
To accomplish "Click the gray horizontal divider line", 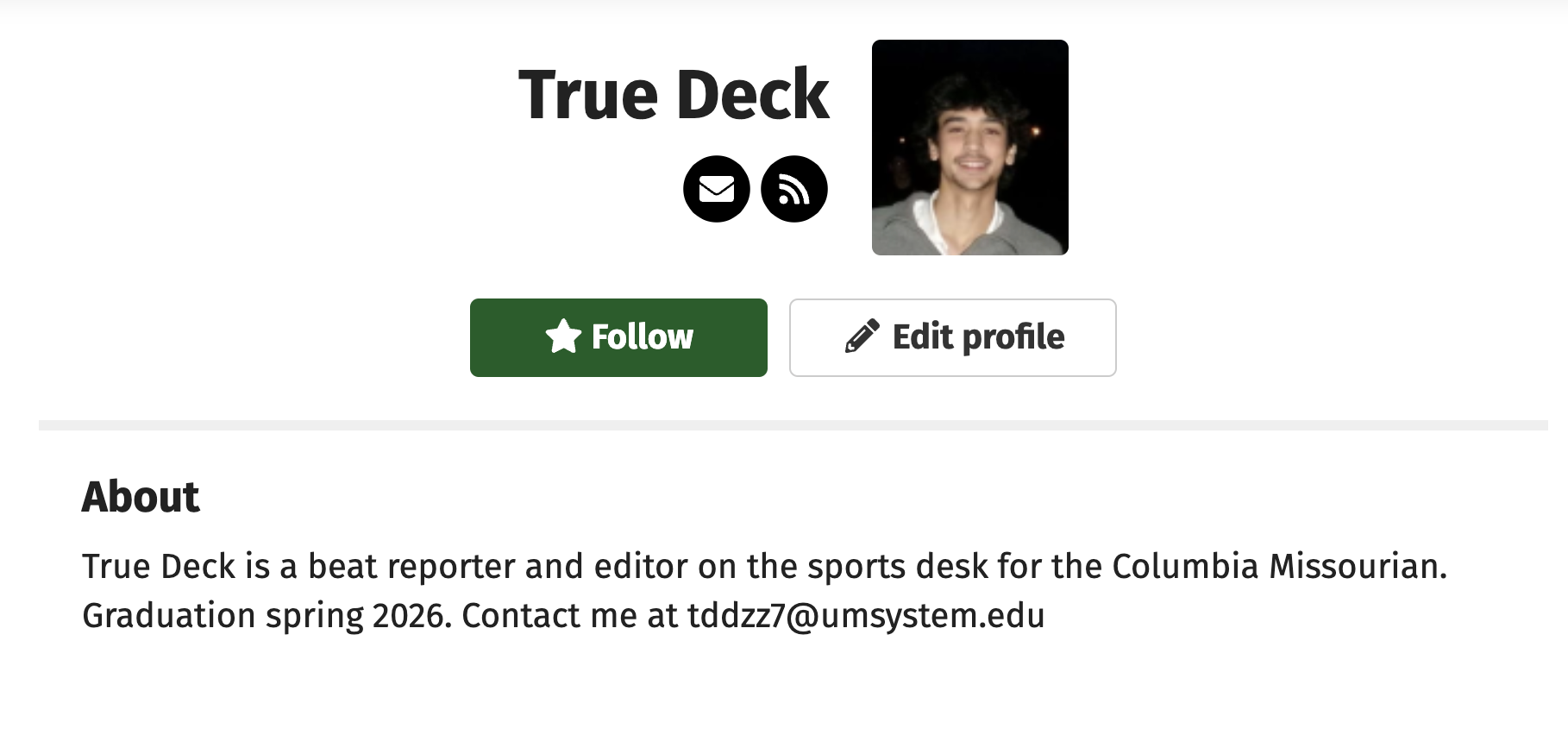I will (x=793, y=425).
